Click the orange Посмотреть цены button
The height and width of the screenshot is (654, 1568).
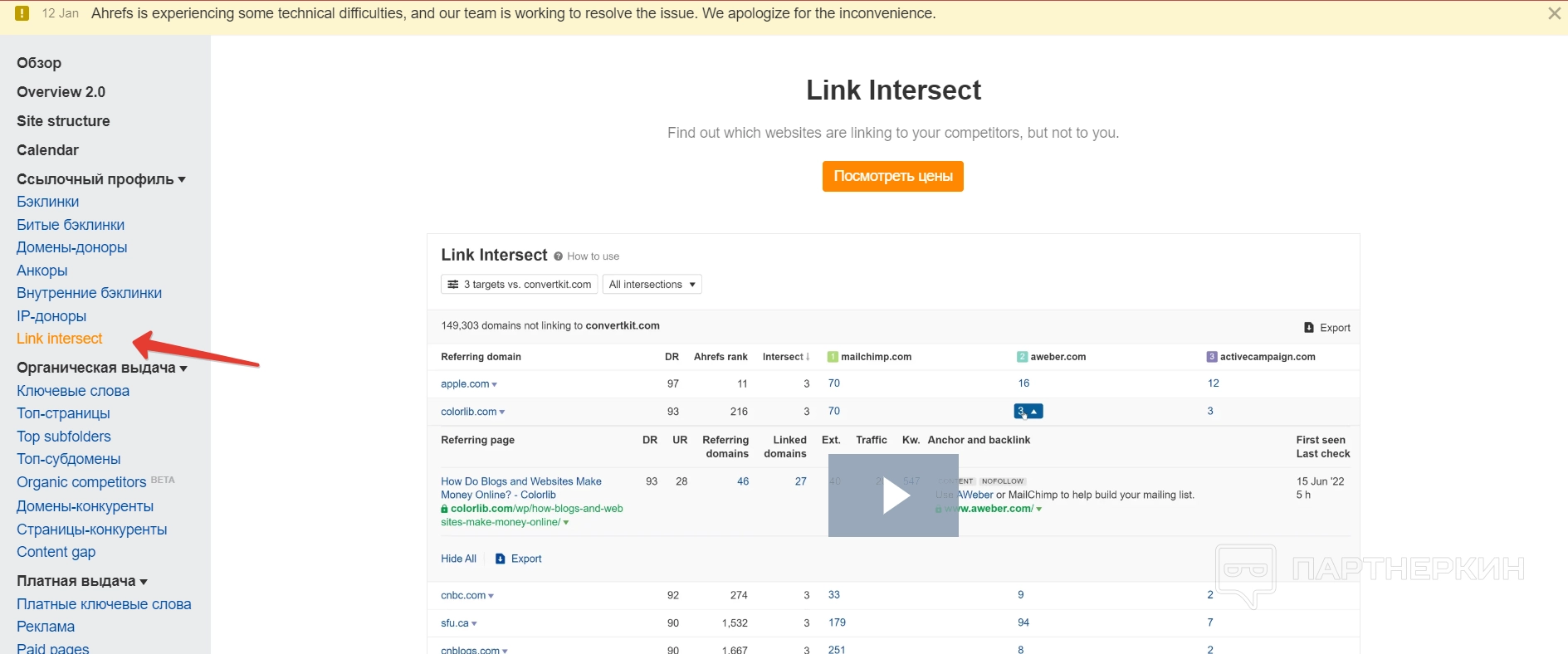click(892, 176)
